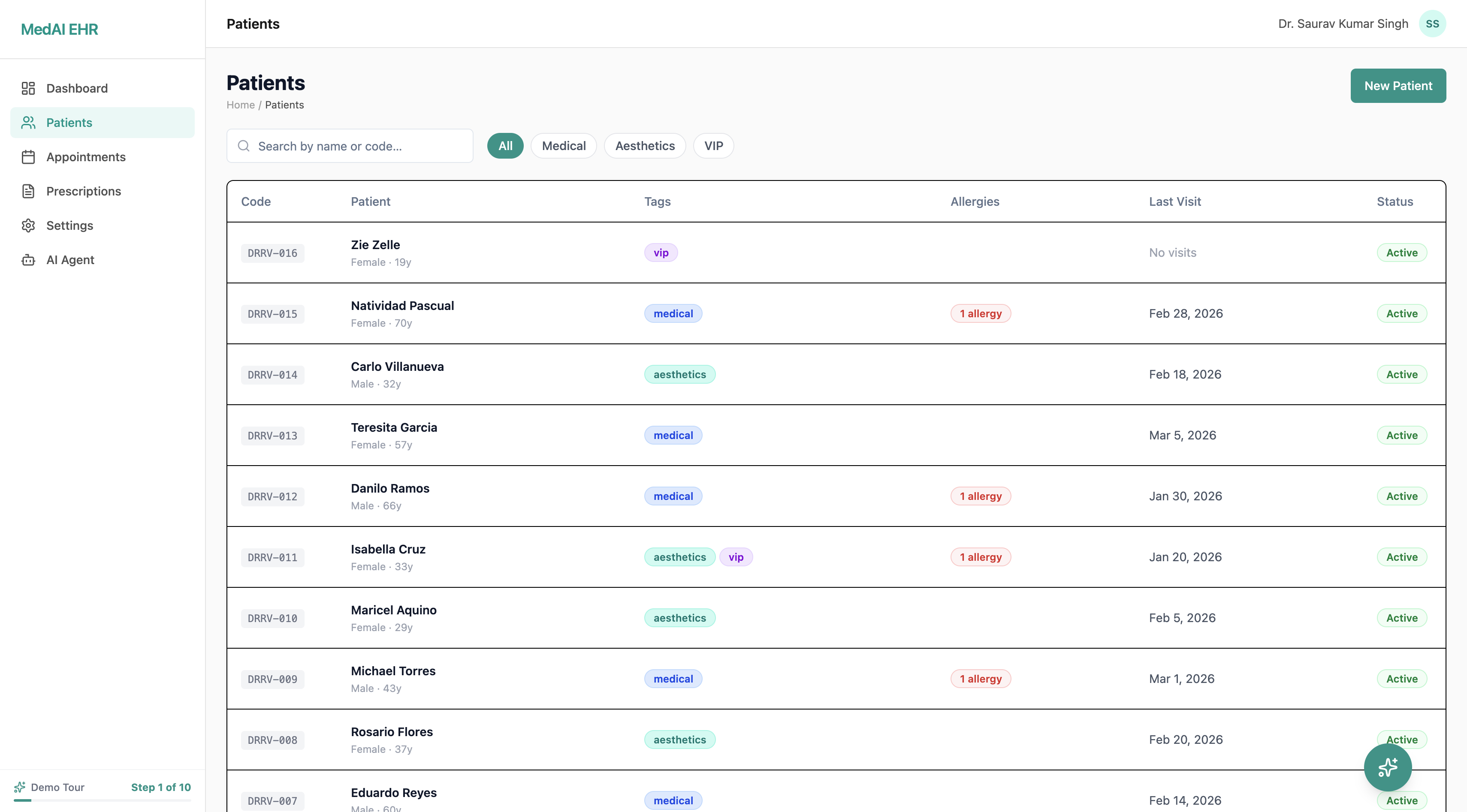Open Settings in the sidebar
The image size is (1467, 812).
coord(103,226)
